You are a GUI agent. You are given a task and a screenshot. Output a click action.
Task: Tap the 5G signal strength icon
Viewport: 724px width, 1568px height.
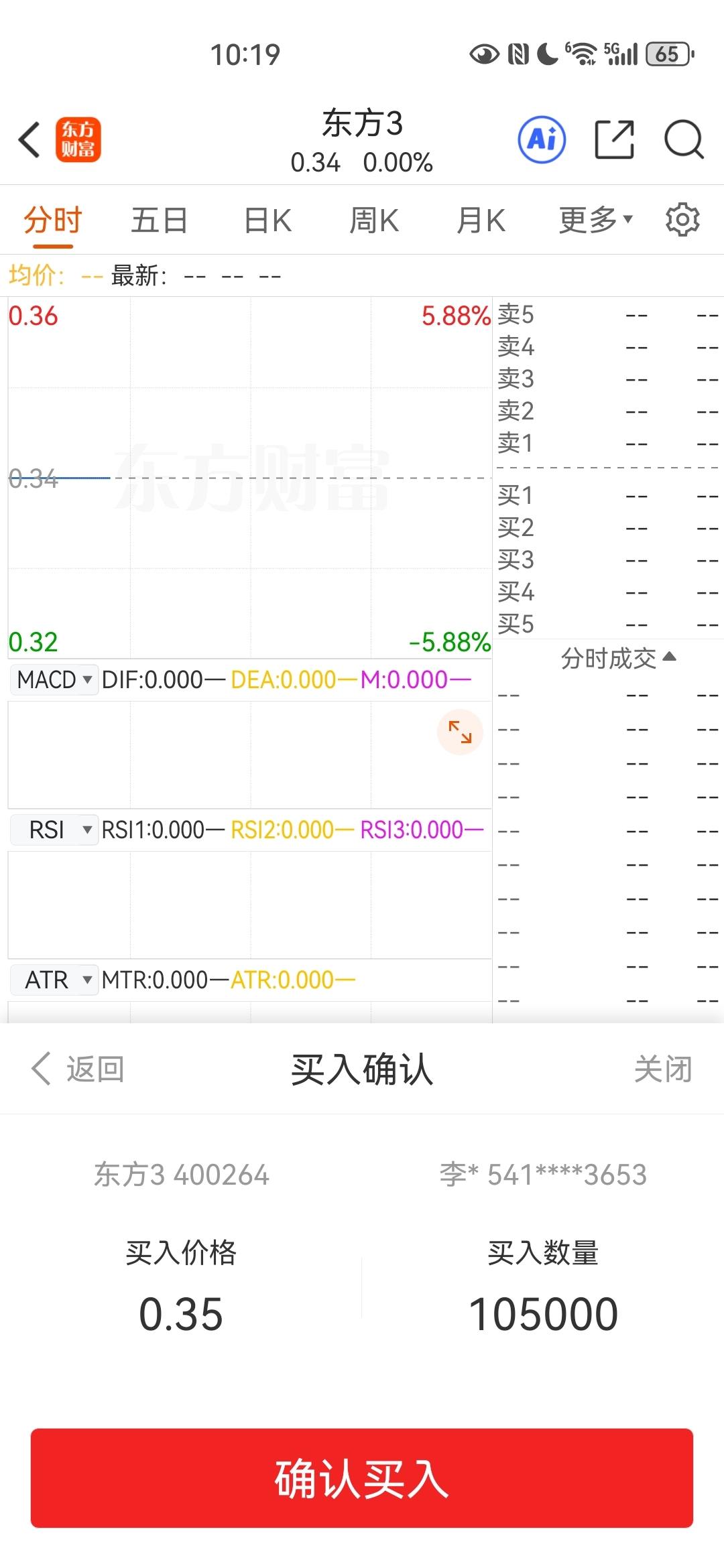tap(621, 54)
